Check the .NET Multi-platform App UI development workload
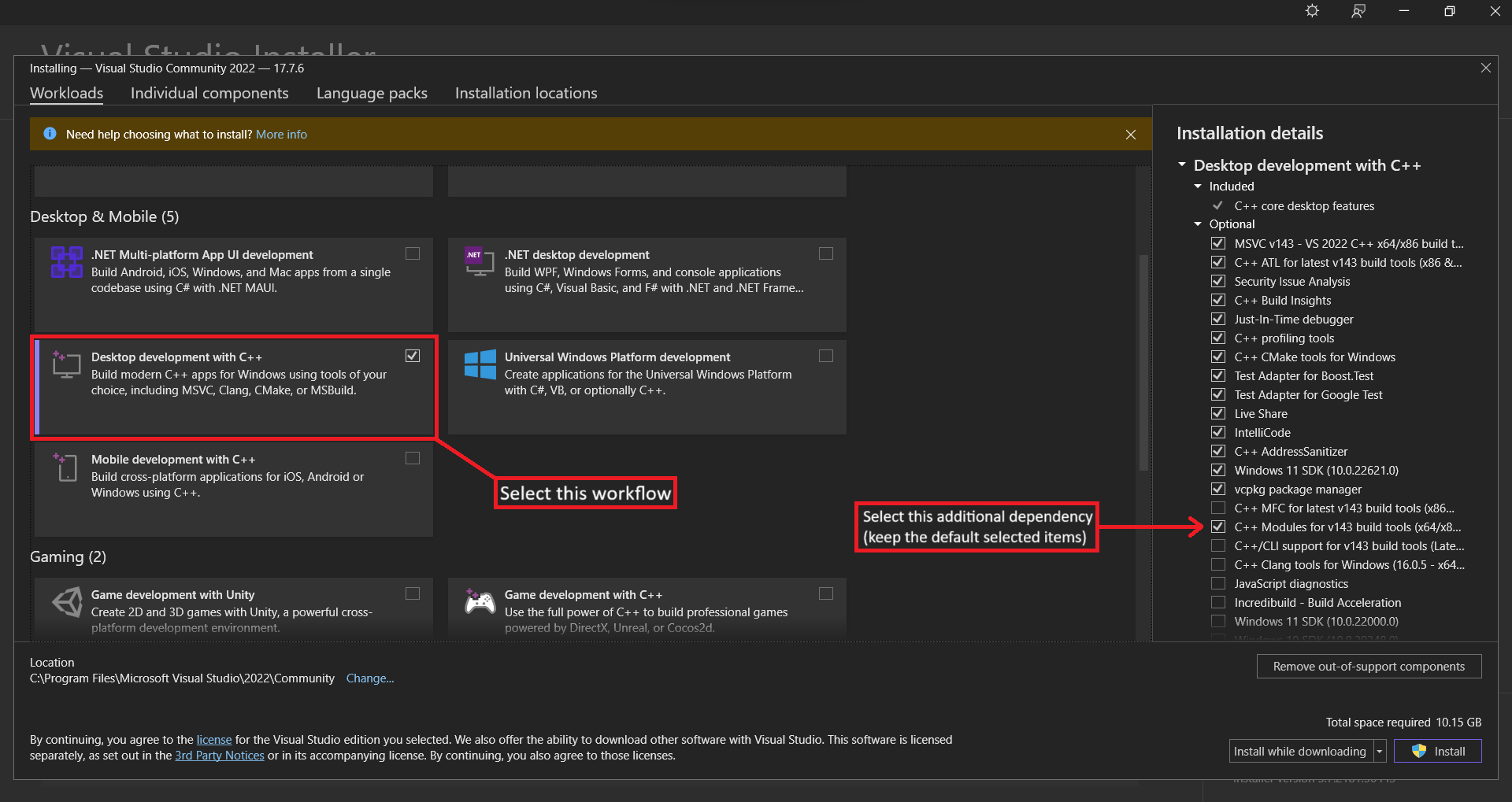Image resolution: width=1512 pixels, height=802 pixels. point(413,253)
